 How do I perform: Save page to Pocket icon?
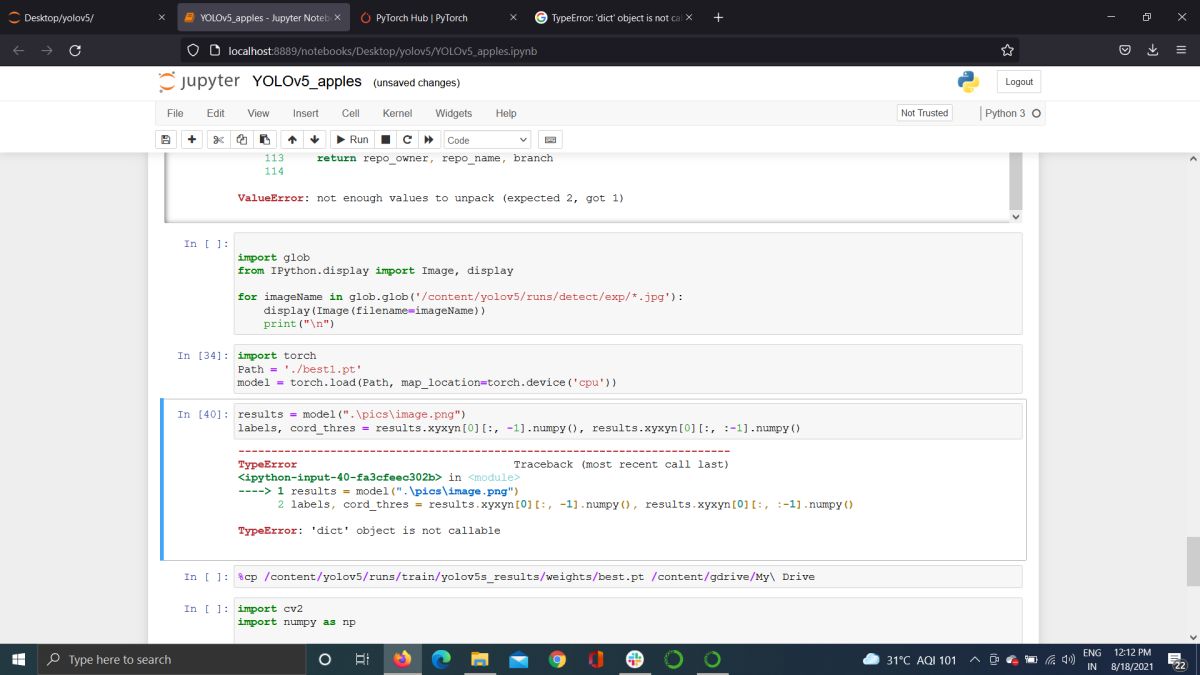click(1124, 50)
